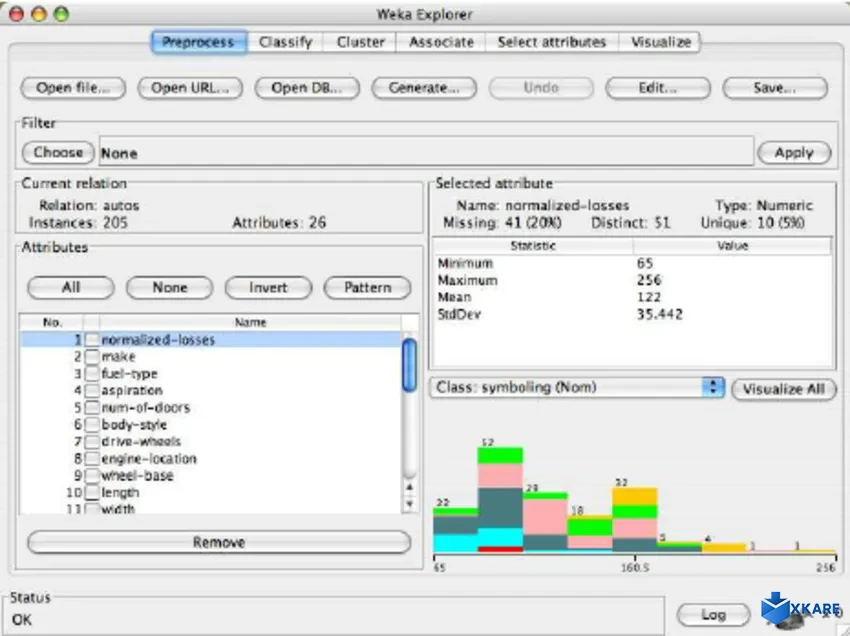This screenshot has height=636, width=850.
Task: Open the Log window
Action: [713, 614]
